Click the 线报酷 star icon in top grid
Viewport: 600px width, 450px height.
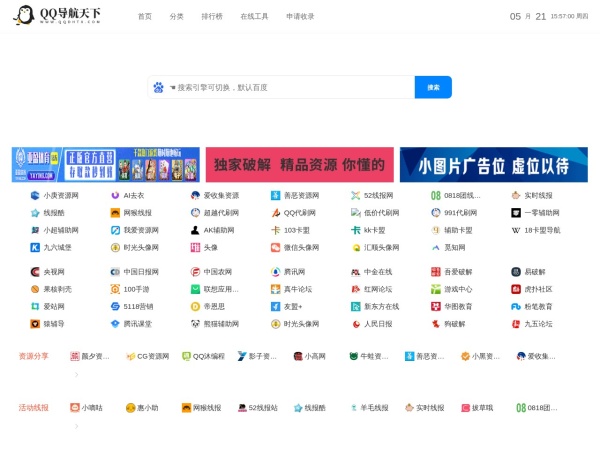point(35,213)
